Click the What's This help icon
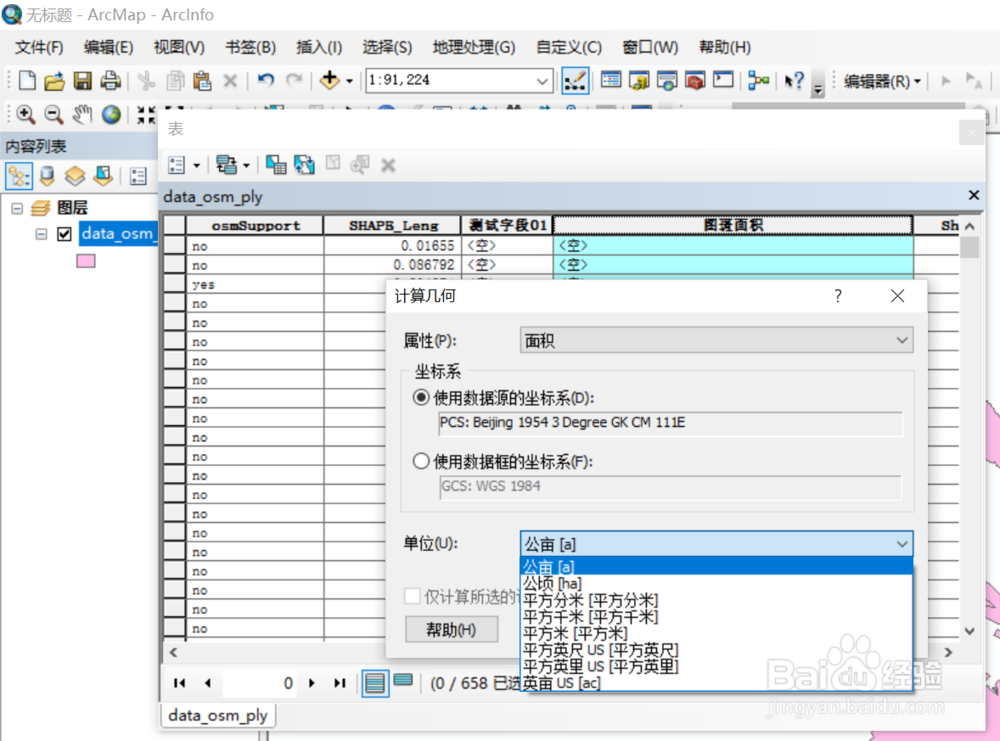 tap(794, 80)
